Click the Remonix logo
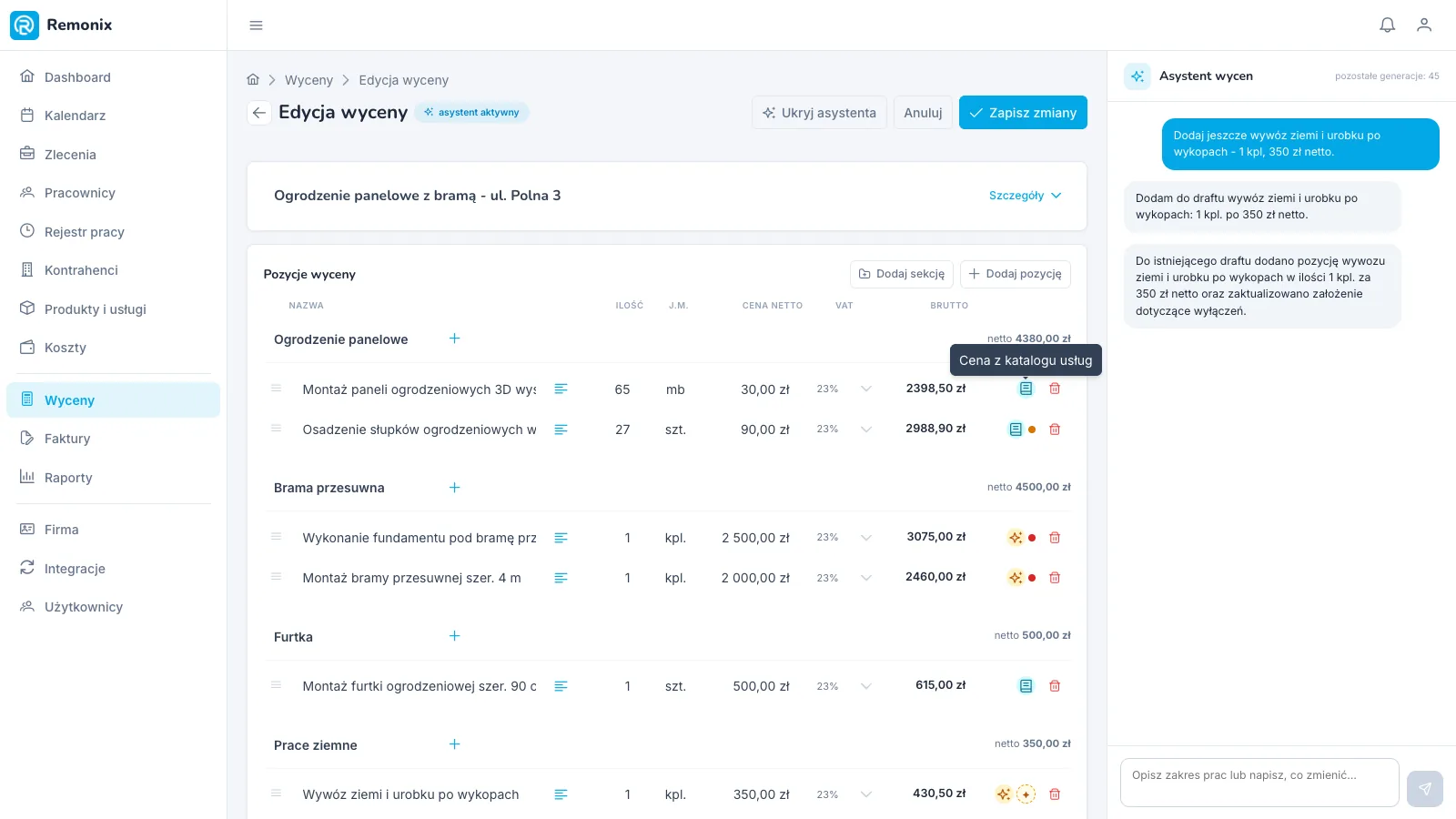 61,25
